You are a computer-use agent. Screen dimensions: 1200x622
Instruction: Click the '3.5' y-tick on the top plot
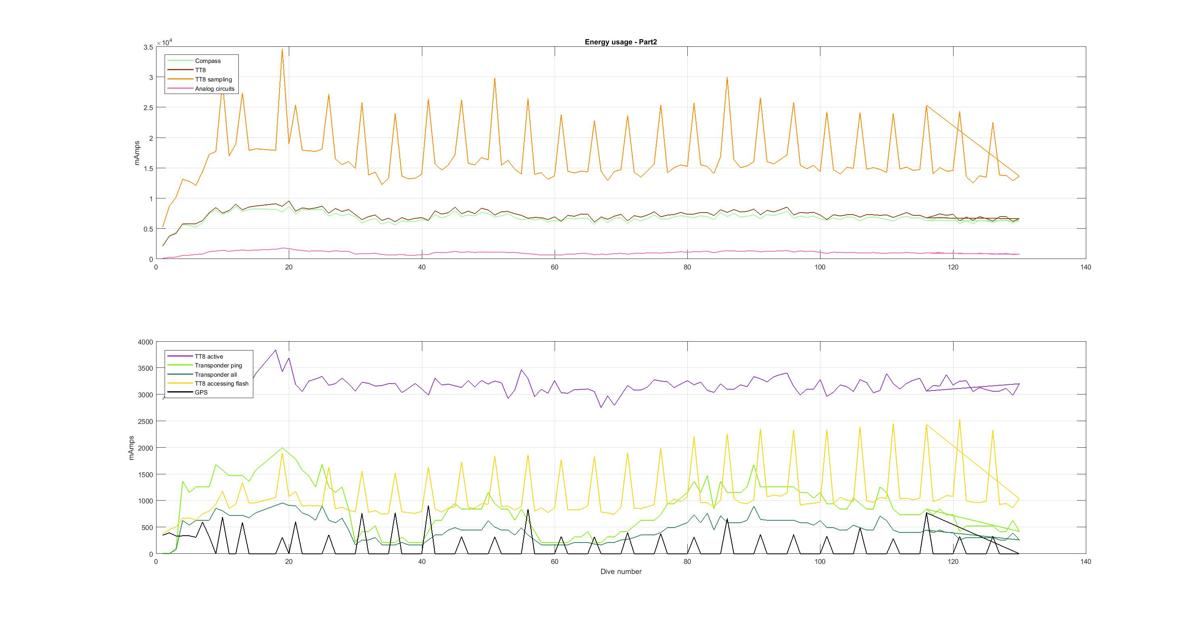(147, 47)
